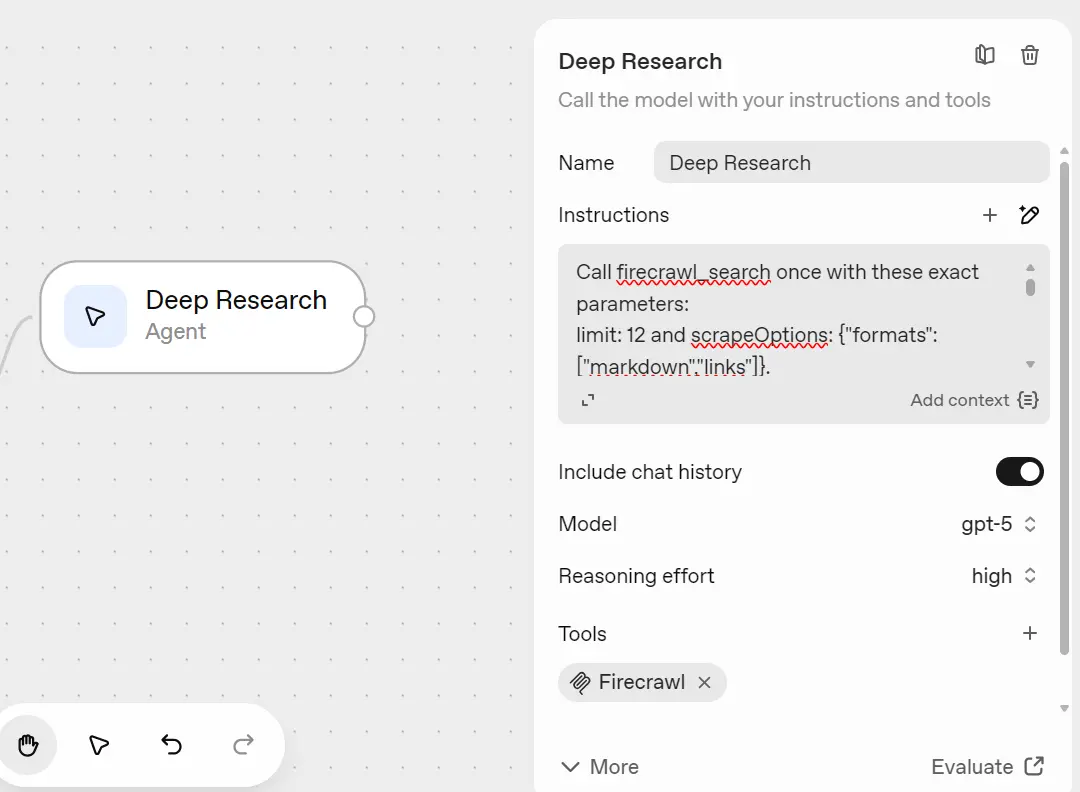
Task: Open Evaluate in a new view
Action: [987, 766]
